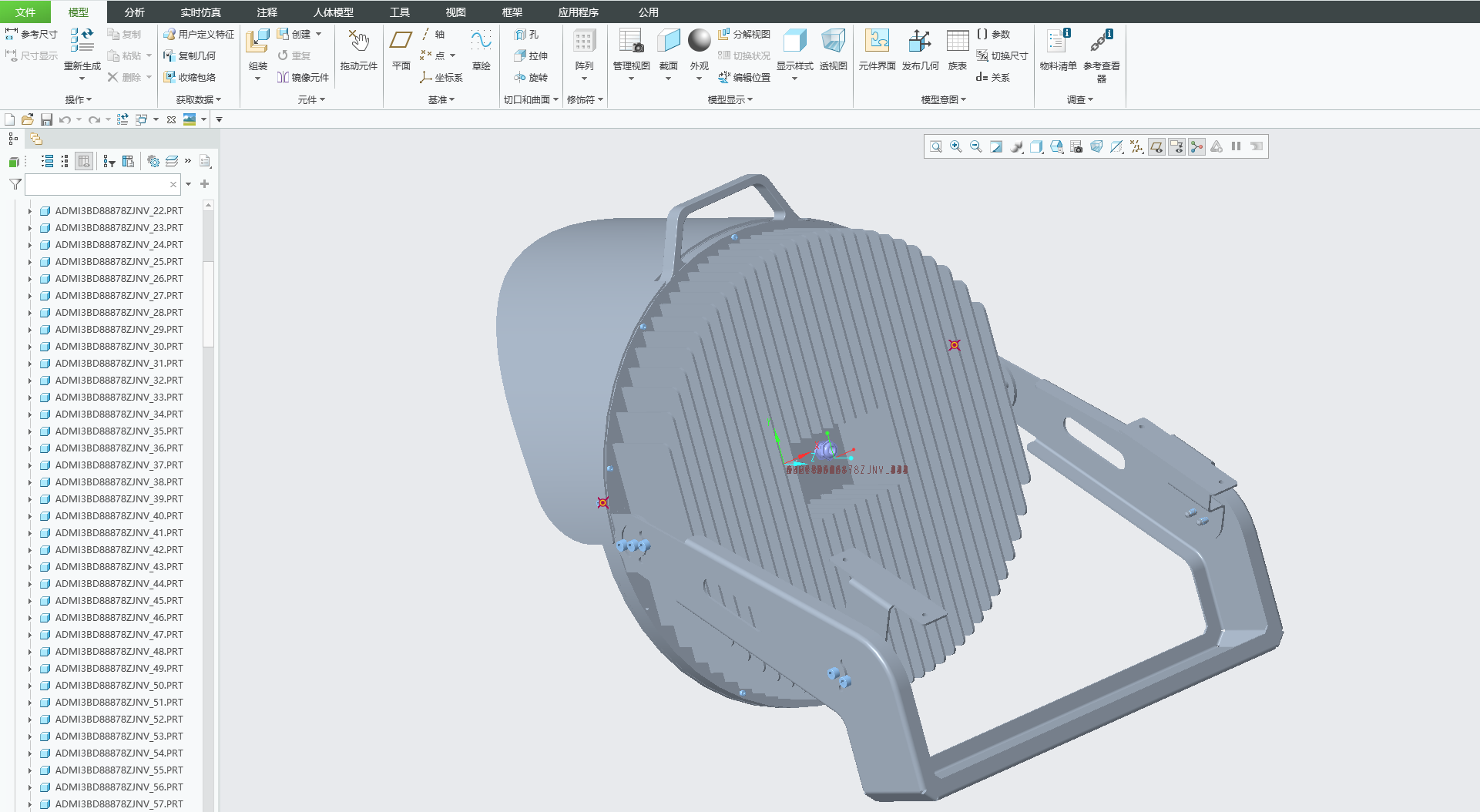1480x812 pixels.
Task: Click the 外观 appearance color sphere
Action: (x=699, y=41)
